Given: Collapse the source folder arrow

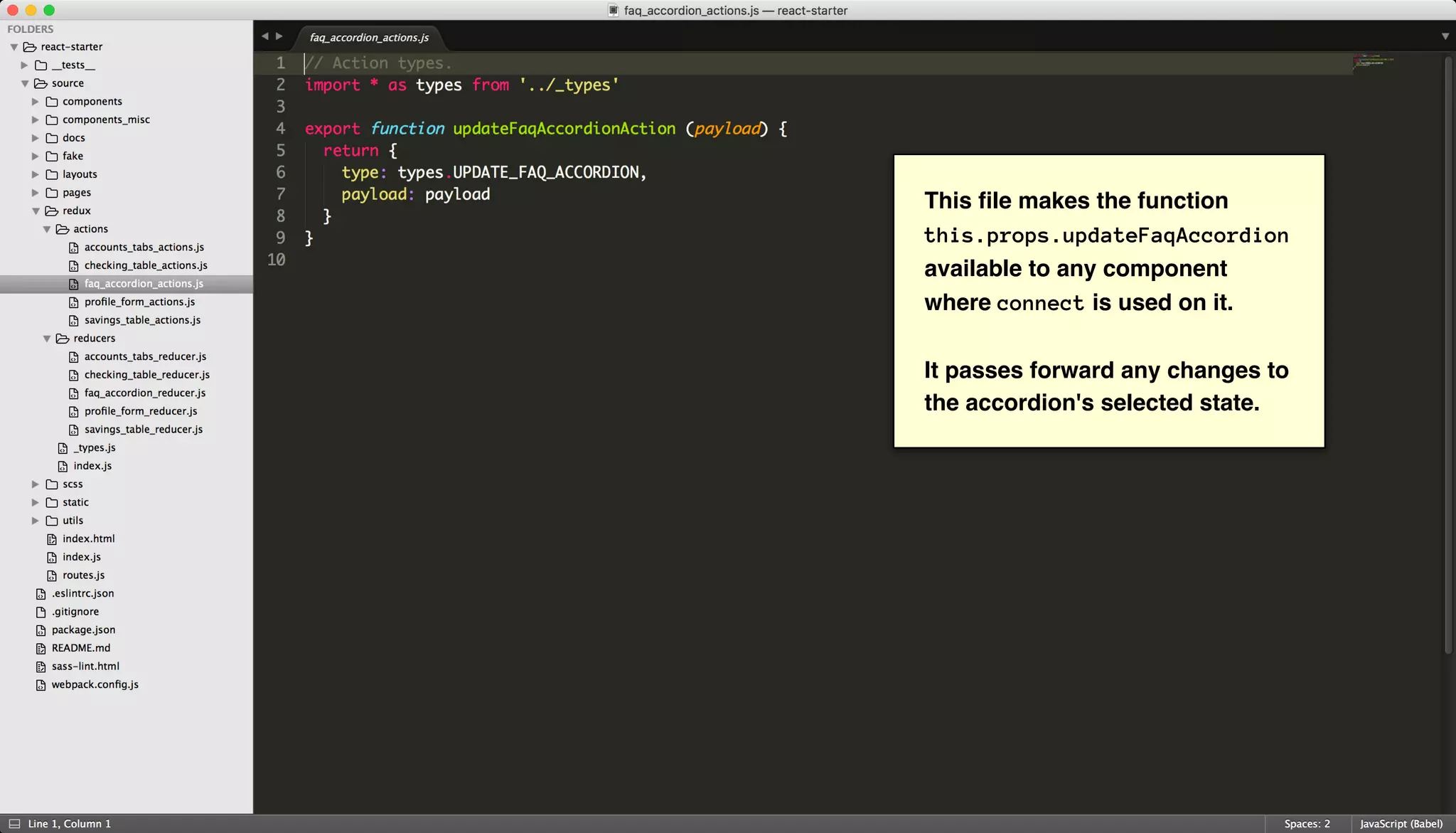Looking at the screenshot, I should tap(25, 83).
